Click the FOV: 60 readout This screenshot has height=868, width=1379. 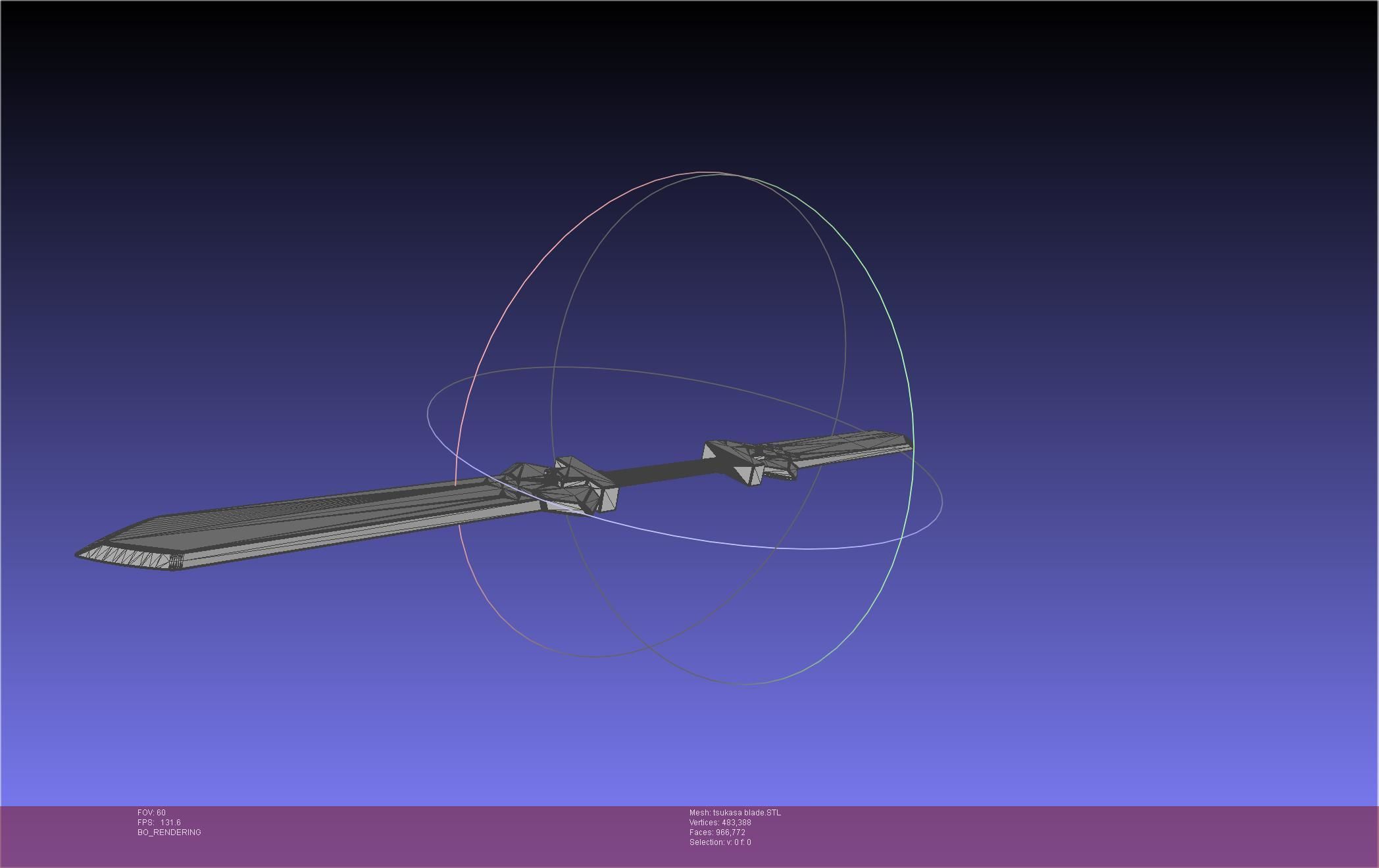coord(151,813)
